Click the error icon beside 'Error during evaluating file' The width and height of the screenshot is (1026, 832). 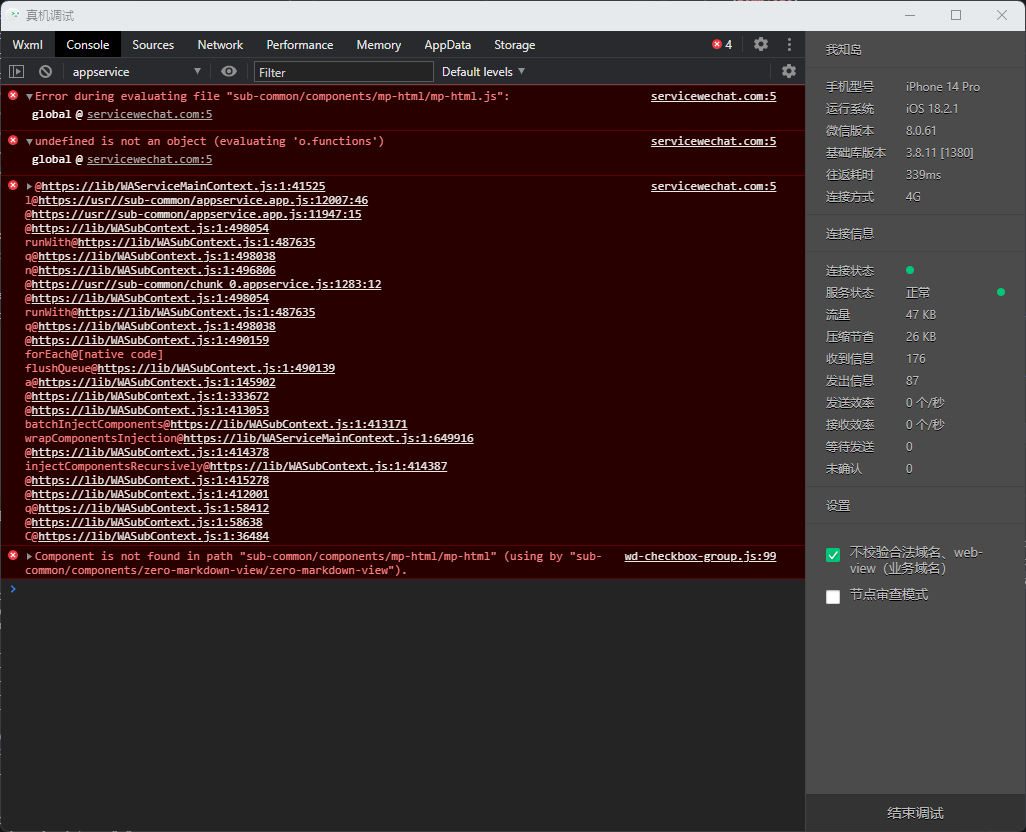coord(13,95)
